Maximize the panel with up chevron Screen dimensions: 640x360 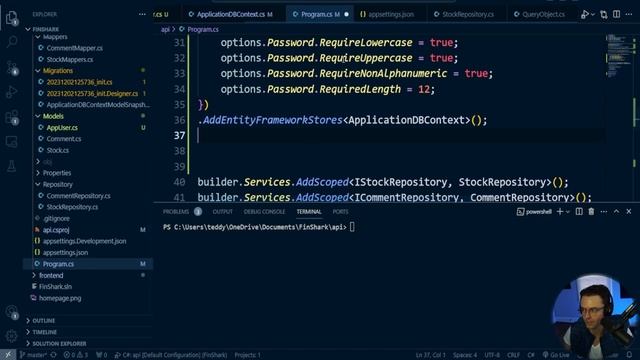(x=616, y=211)
